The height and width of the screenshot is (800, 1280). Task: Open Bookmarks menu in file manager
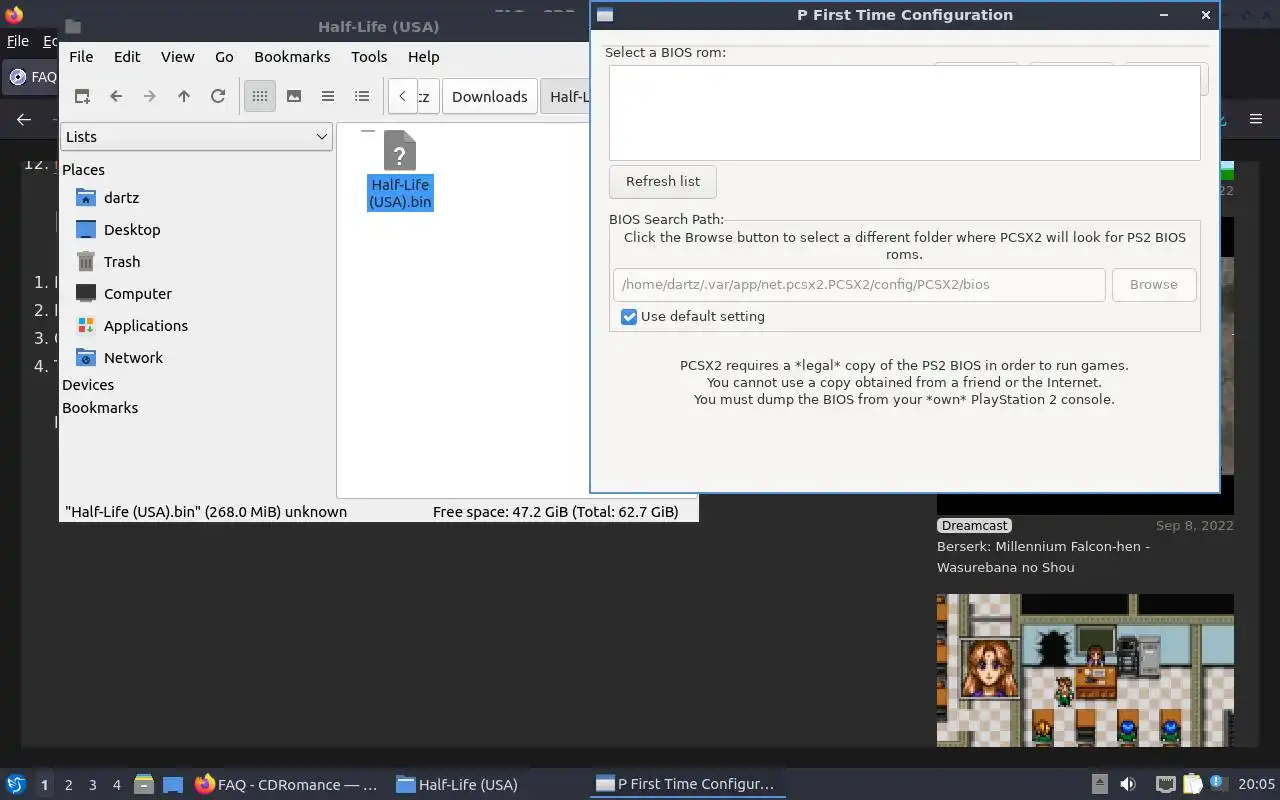tap(292, 57)
